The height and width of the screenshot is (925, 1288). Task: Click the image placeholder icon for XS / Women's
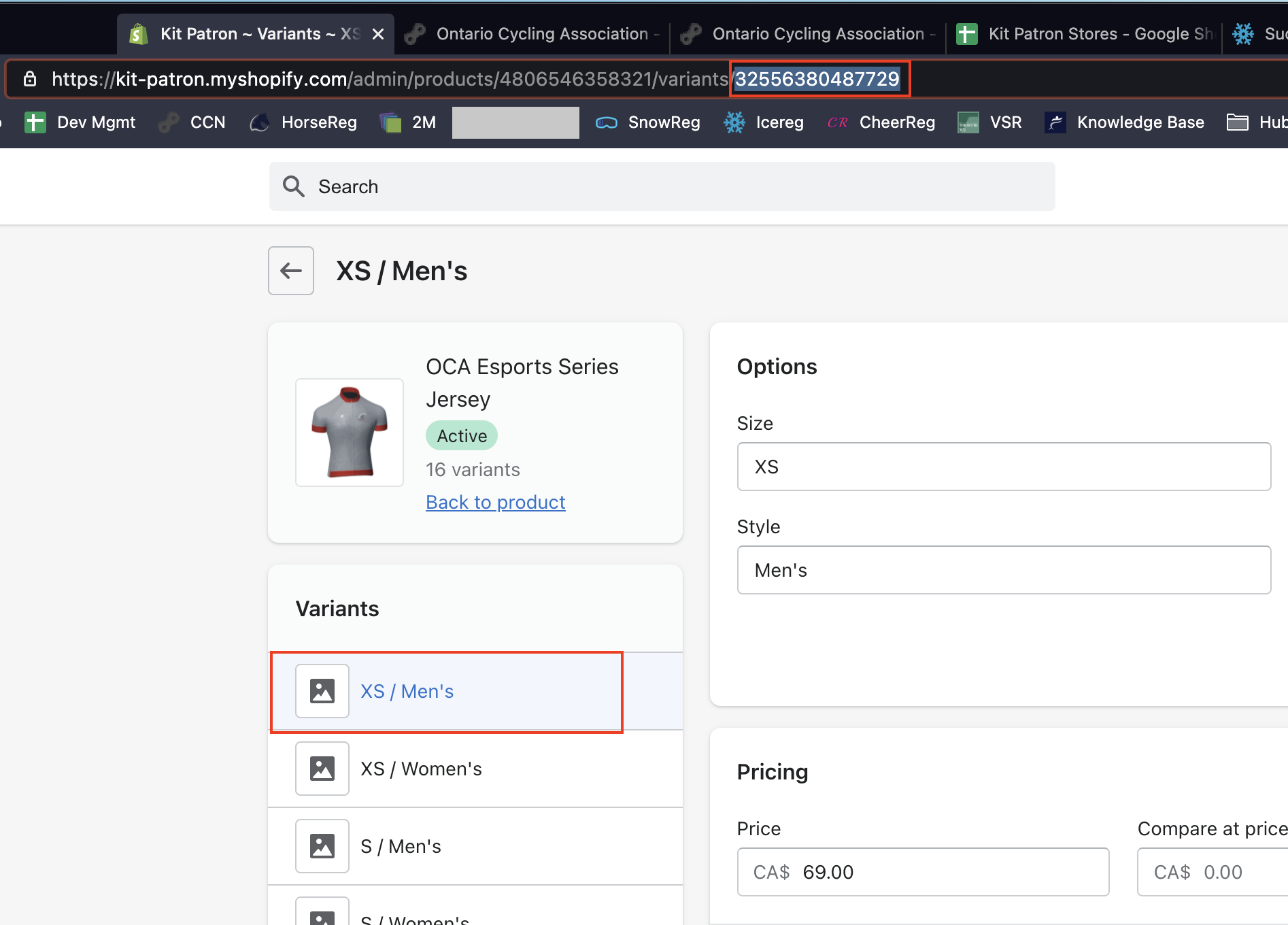point(322,769)
